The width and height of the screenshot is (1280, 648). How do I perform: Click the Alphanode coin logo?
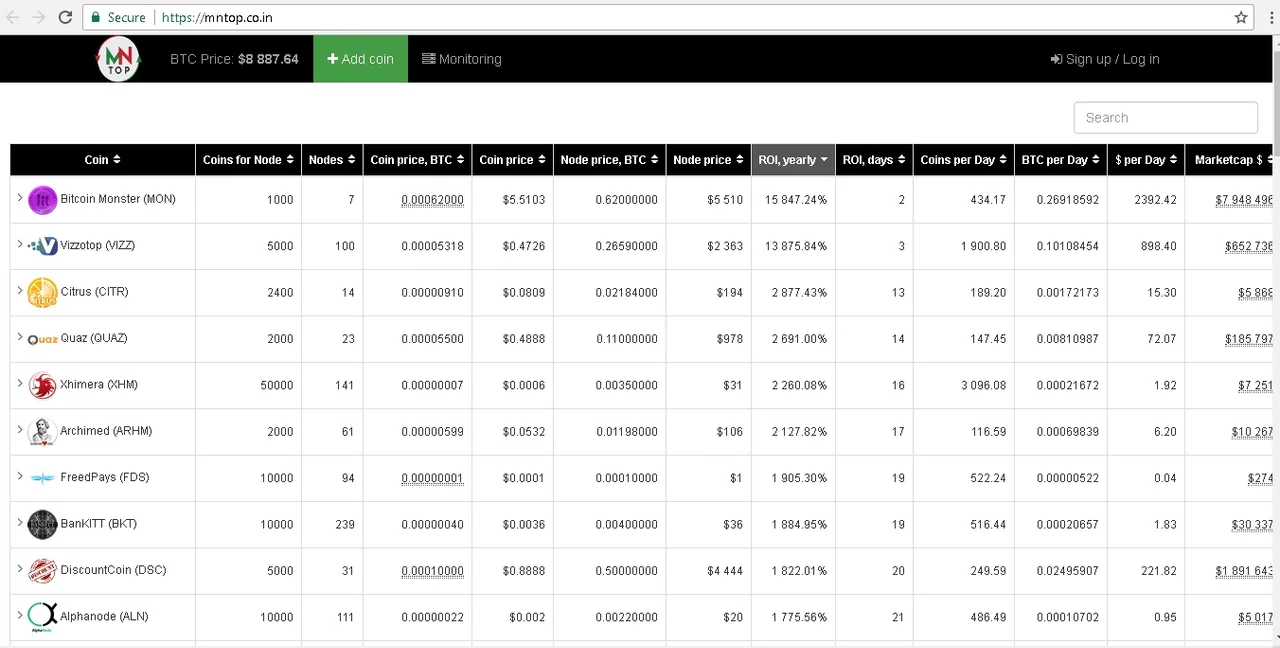tap(42, 617)
